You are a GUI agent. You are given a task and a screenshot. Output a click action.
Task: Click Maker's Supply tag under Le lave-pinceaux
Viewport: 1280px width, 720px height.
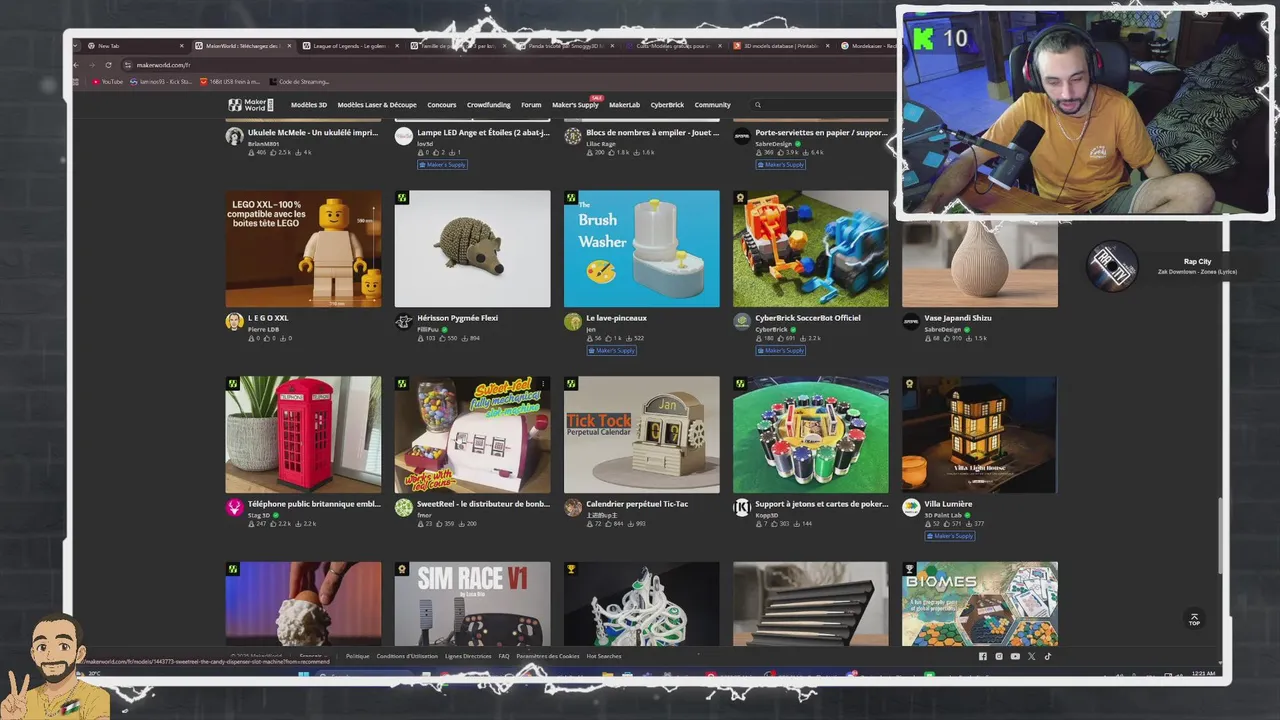pyautogui.click(x=611, y=350)
